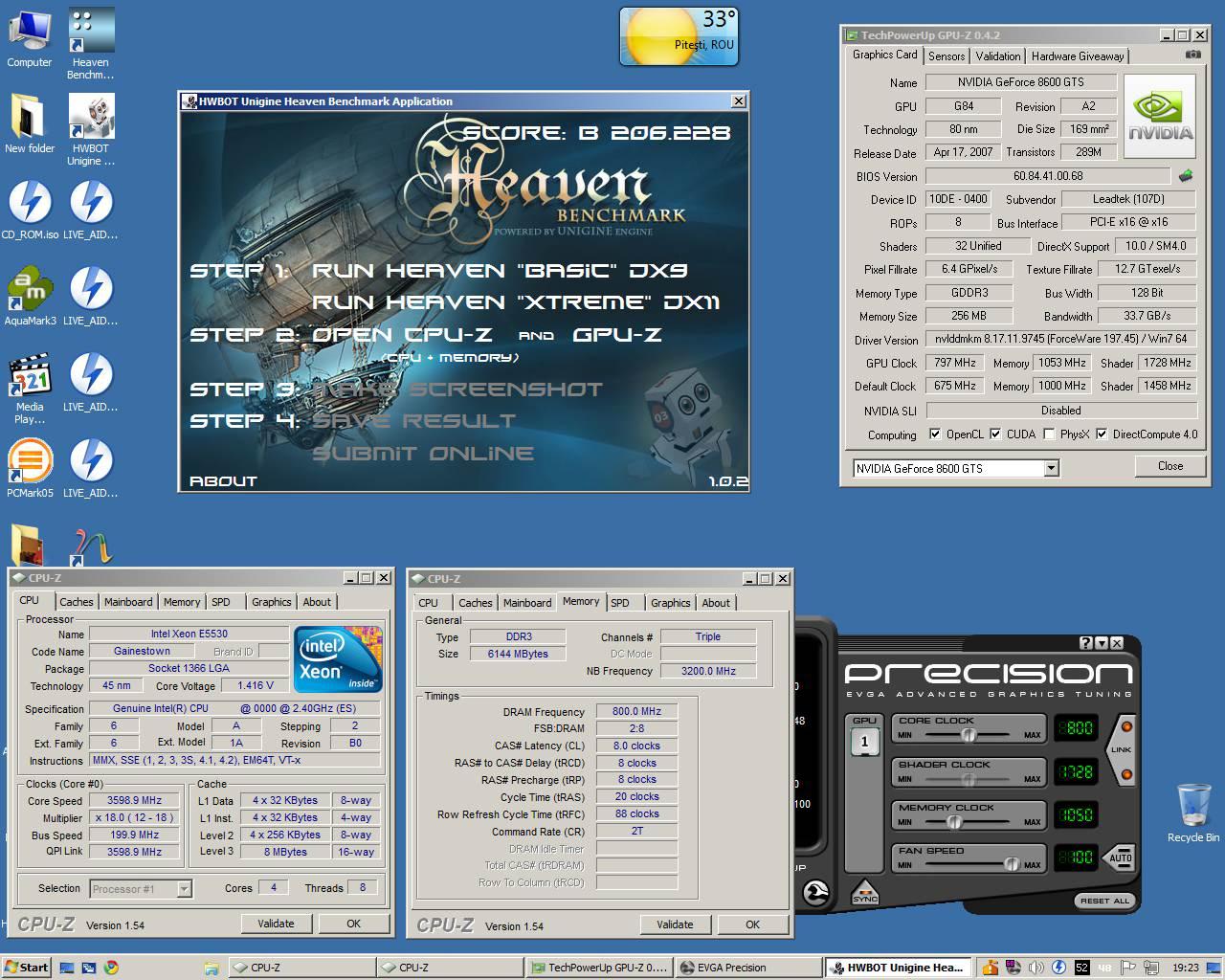Select the CD_ROM.iso desktop file

(30, 211)
